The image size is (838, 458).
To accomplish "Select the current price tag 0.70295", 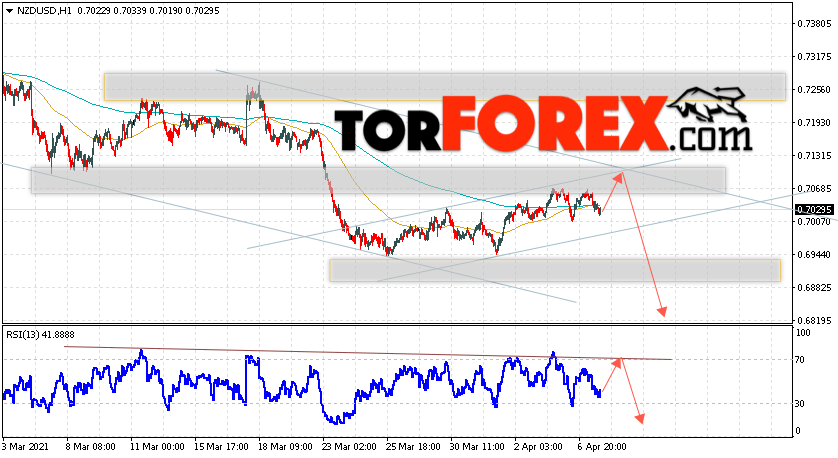I will point(814,210).
